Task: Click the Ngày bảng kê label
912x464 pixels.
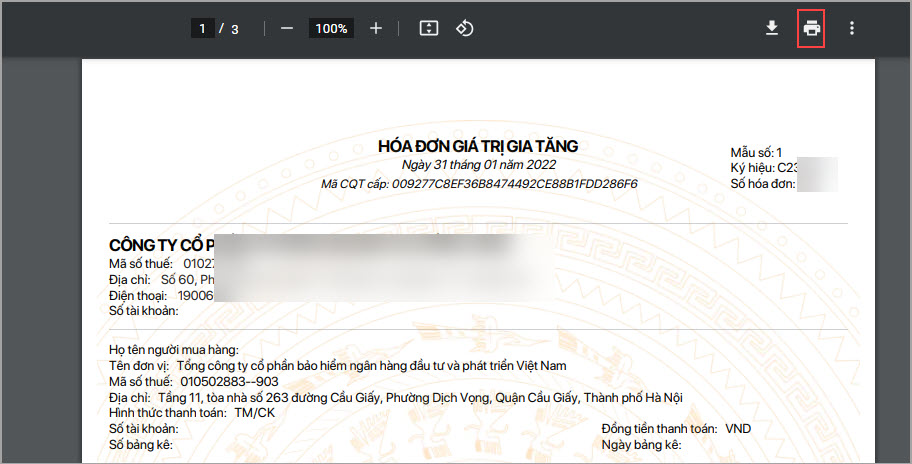Action: (x=641, y=445)
